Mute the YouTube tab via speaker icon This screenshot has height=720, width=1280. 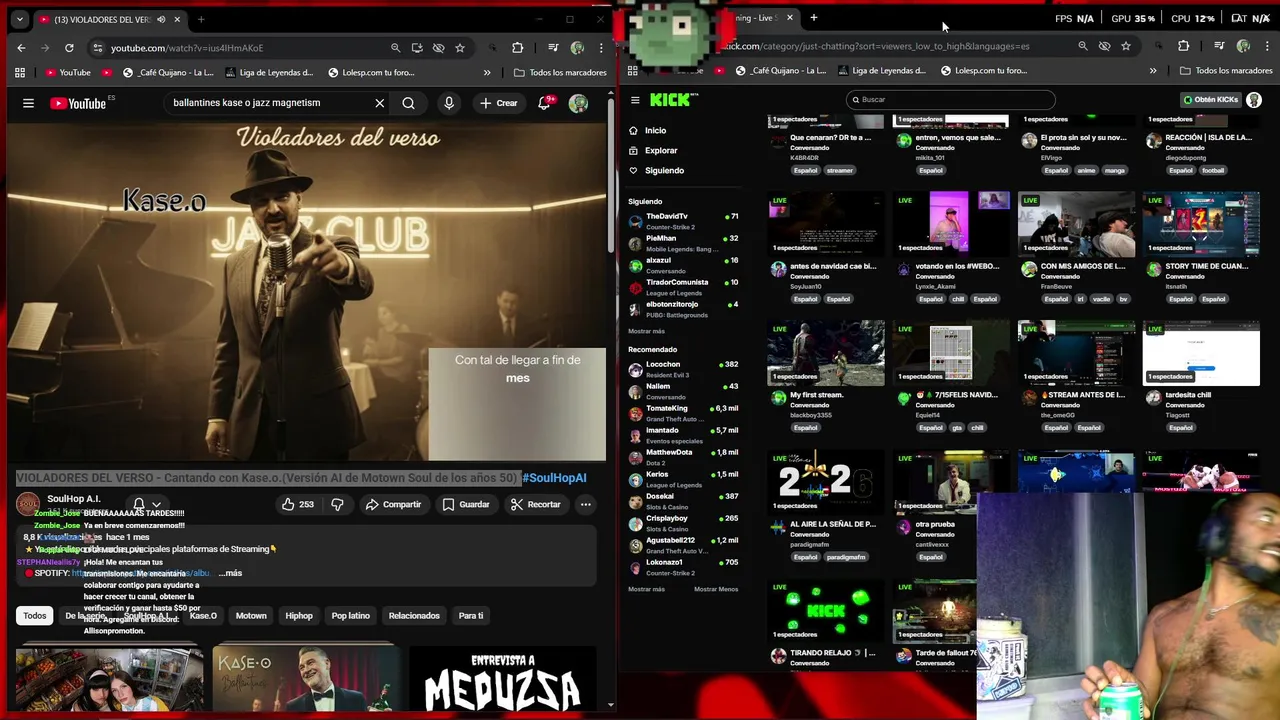click(x=161, y=19)
